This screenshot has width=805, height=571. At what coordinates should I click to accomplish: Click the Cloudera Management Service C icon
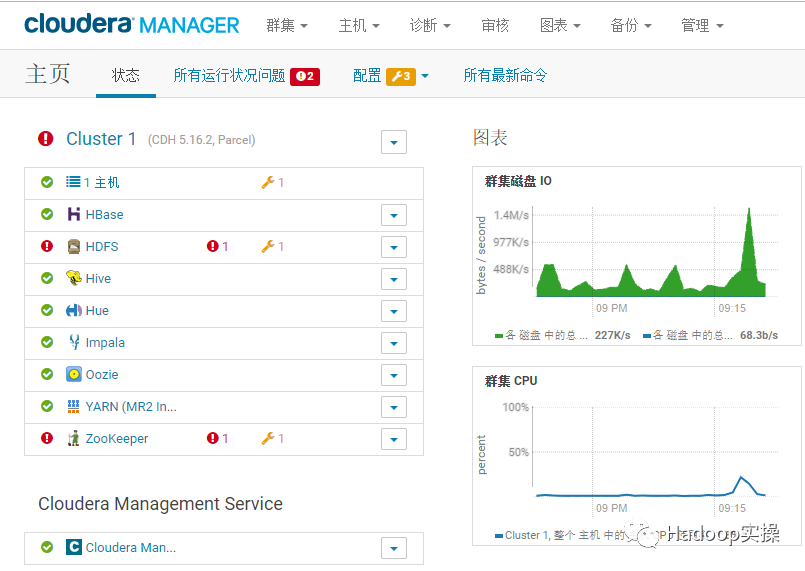[74, 547]
